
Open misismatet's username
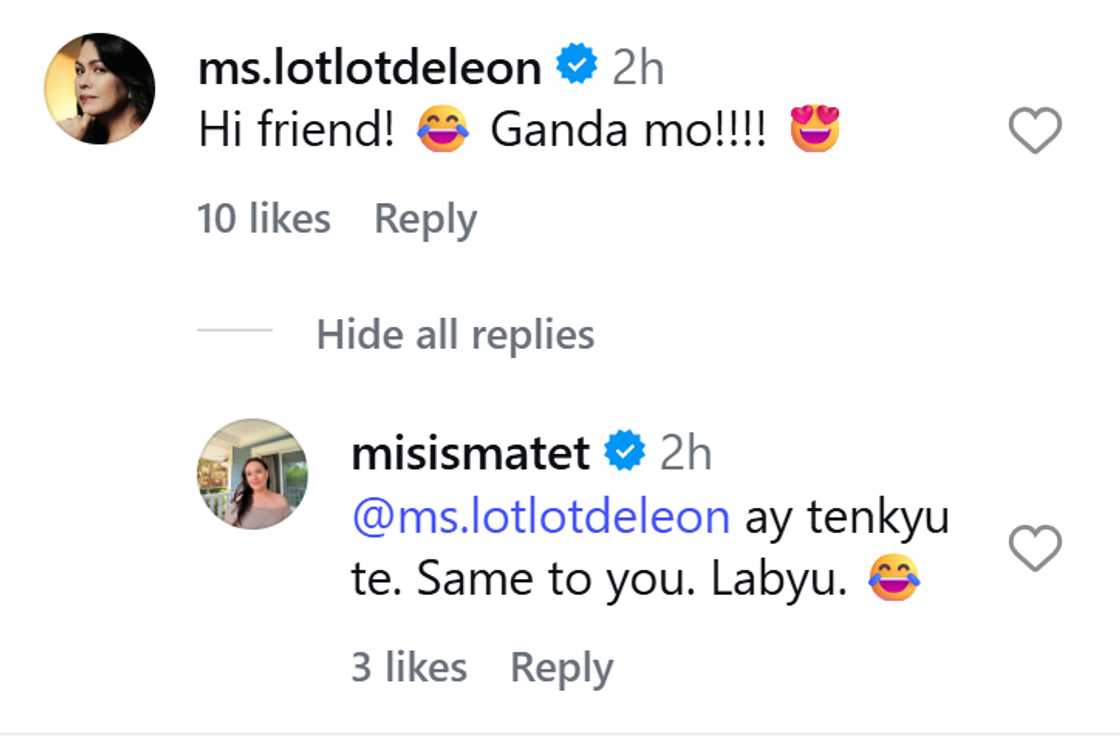(x=470, y=451)
